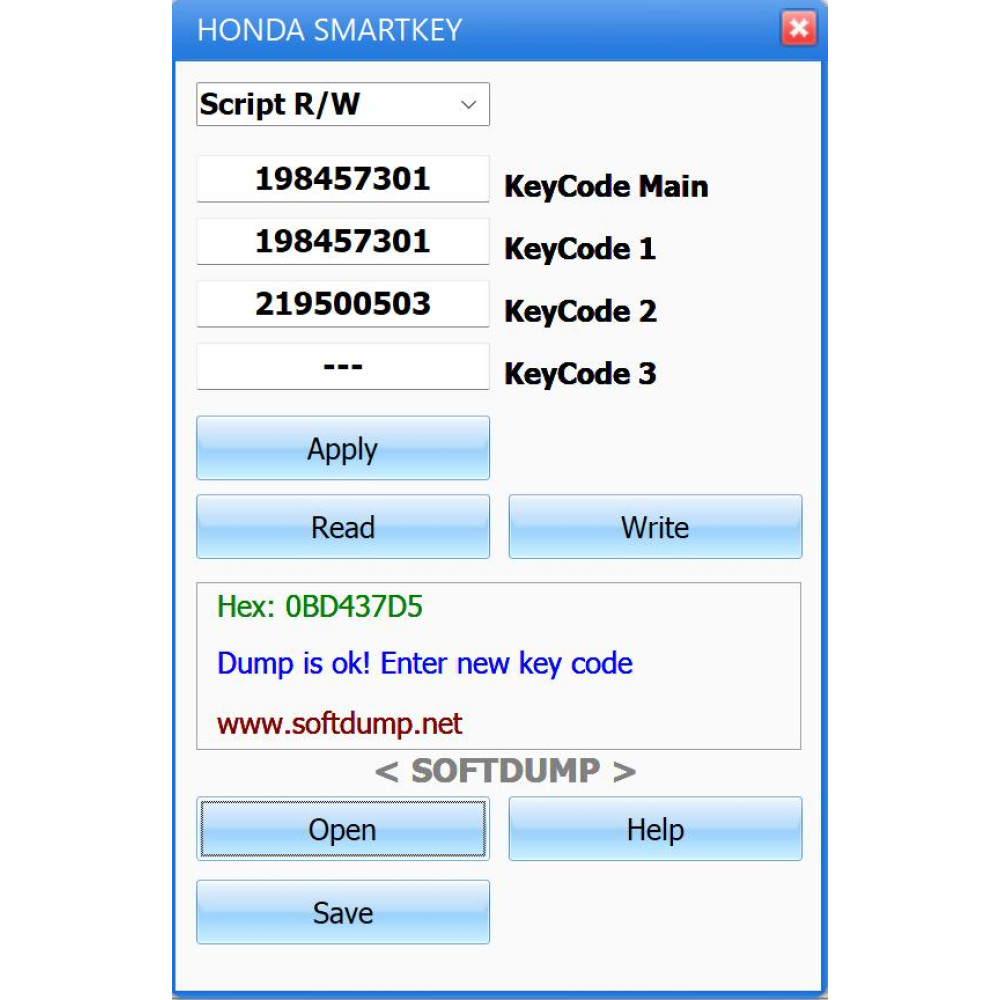The width and height of the screenshot is (1000, 1000).
Task: Click the Read button
Action: point(342,527)
